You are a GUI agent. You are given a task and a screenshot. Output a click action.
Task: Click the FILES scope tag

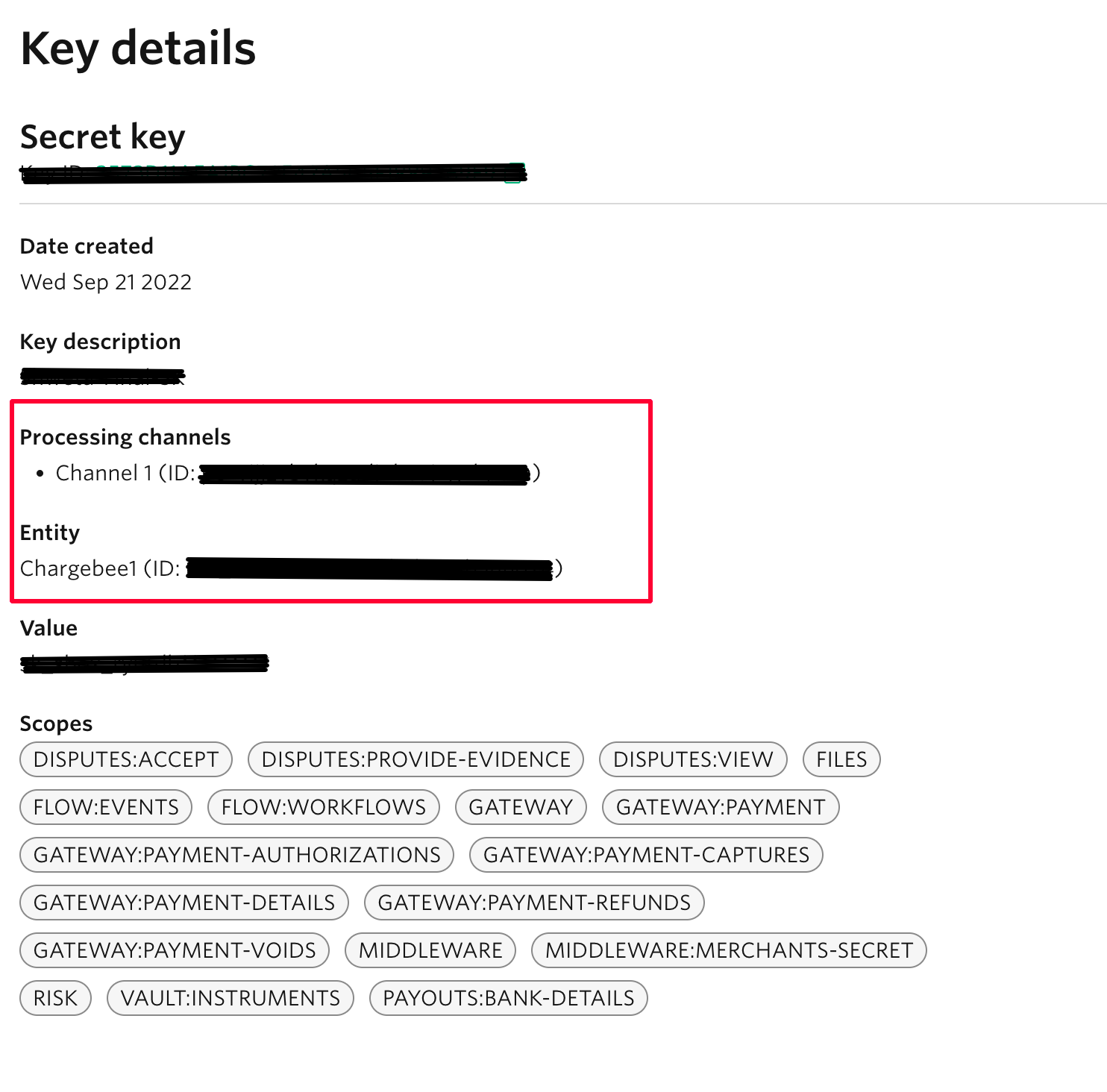click(841, 759)
